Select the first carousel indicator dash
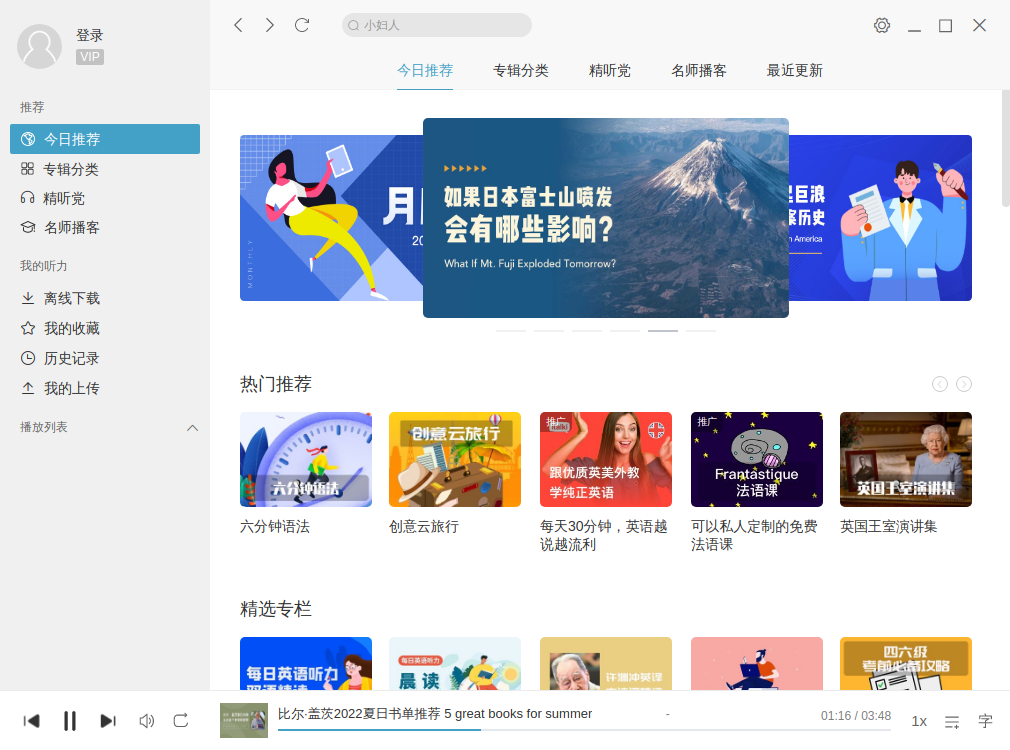 click(511, 331)
